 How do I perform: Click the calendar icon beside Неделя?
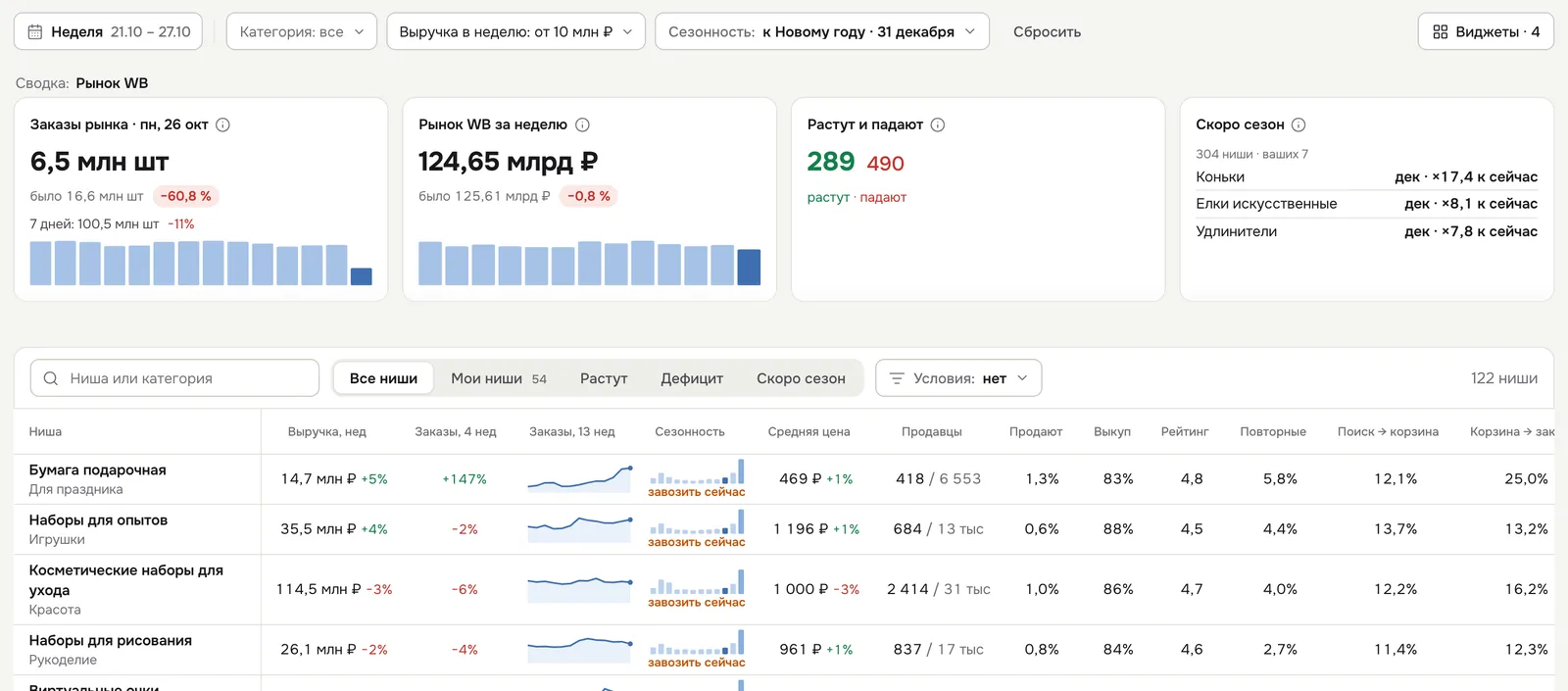pyautogui.click(x=35, y=32)
